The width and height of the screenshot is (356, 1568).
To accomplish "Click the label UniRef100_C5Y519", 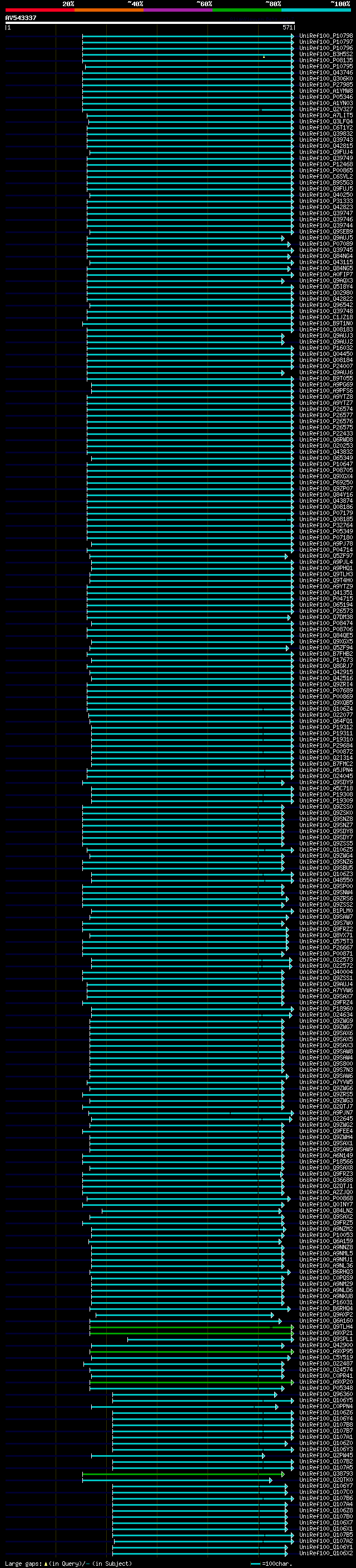I will (326, 1357).
